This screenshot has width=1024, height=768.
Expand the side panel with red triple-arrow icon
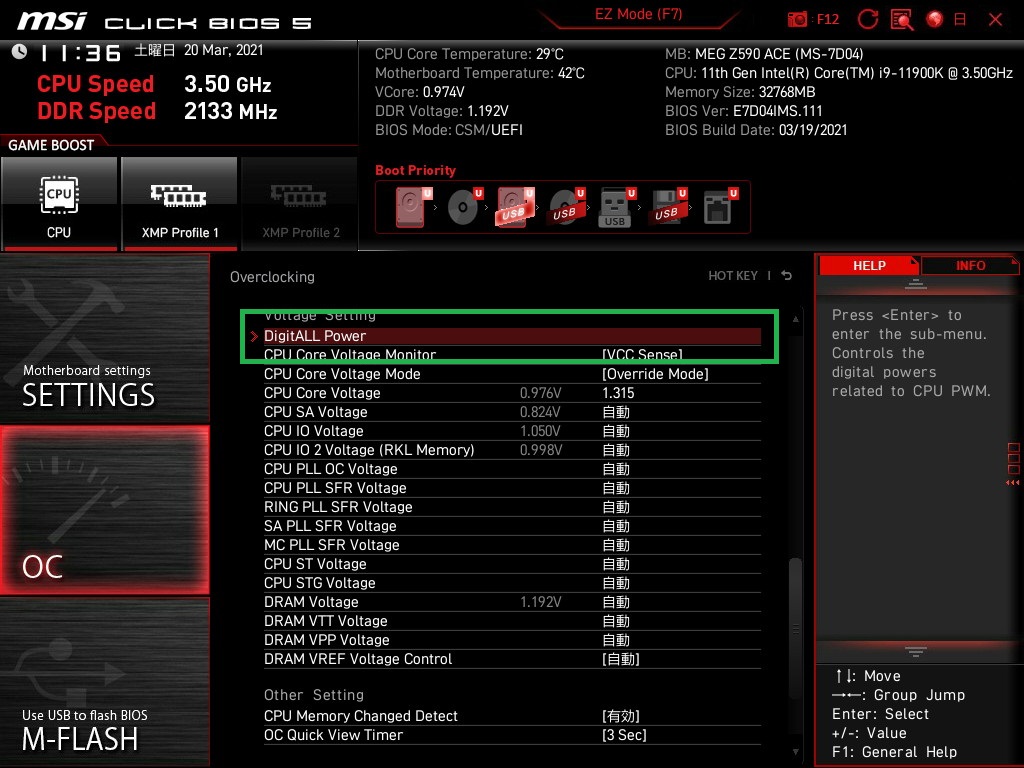[x=1012, y=483]
